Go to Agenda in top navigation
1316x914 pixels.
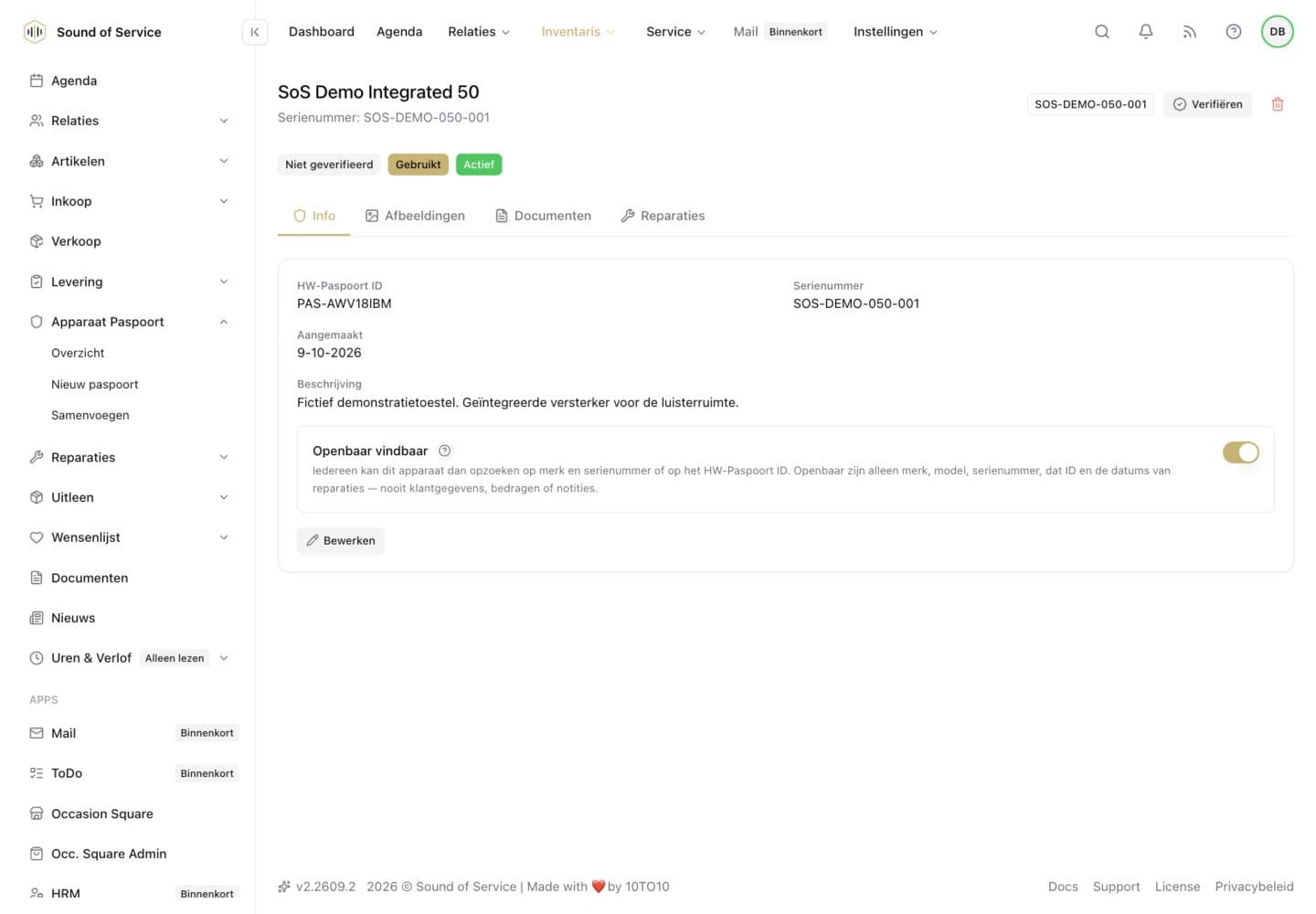pyautogui.click(x=399, y=32)
